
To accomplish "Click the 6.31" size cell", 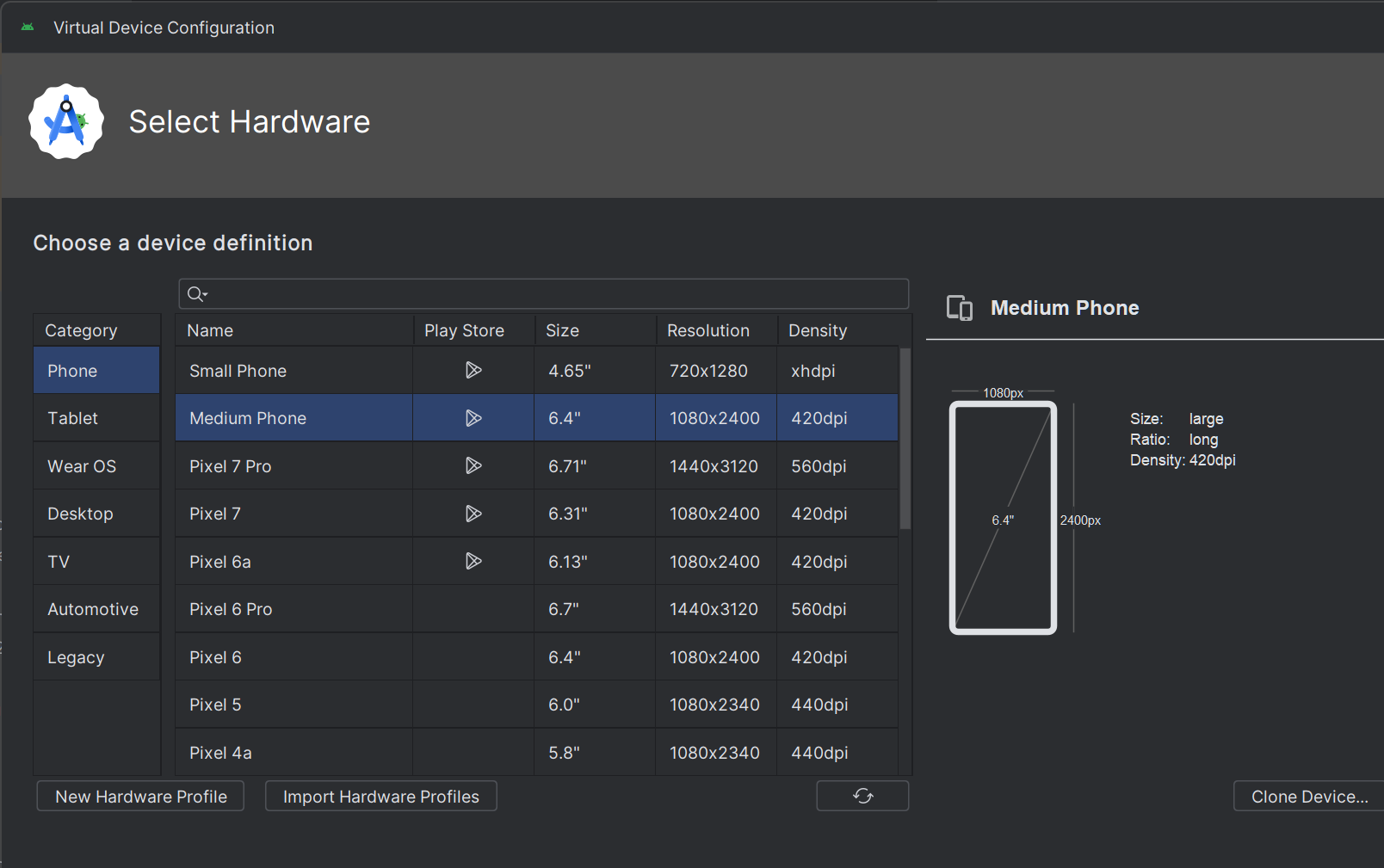I will (595, 514).
